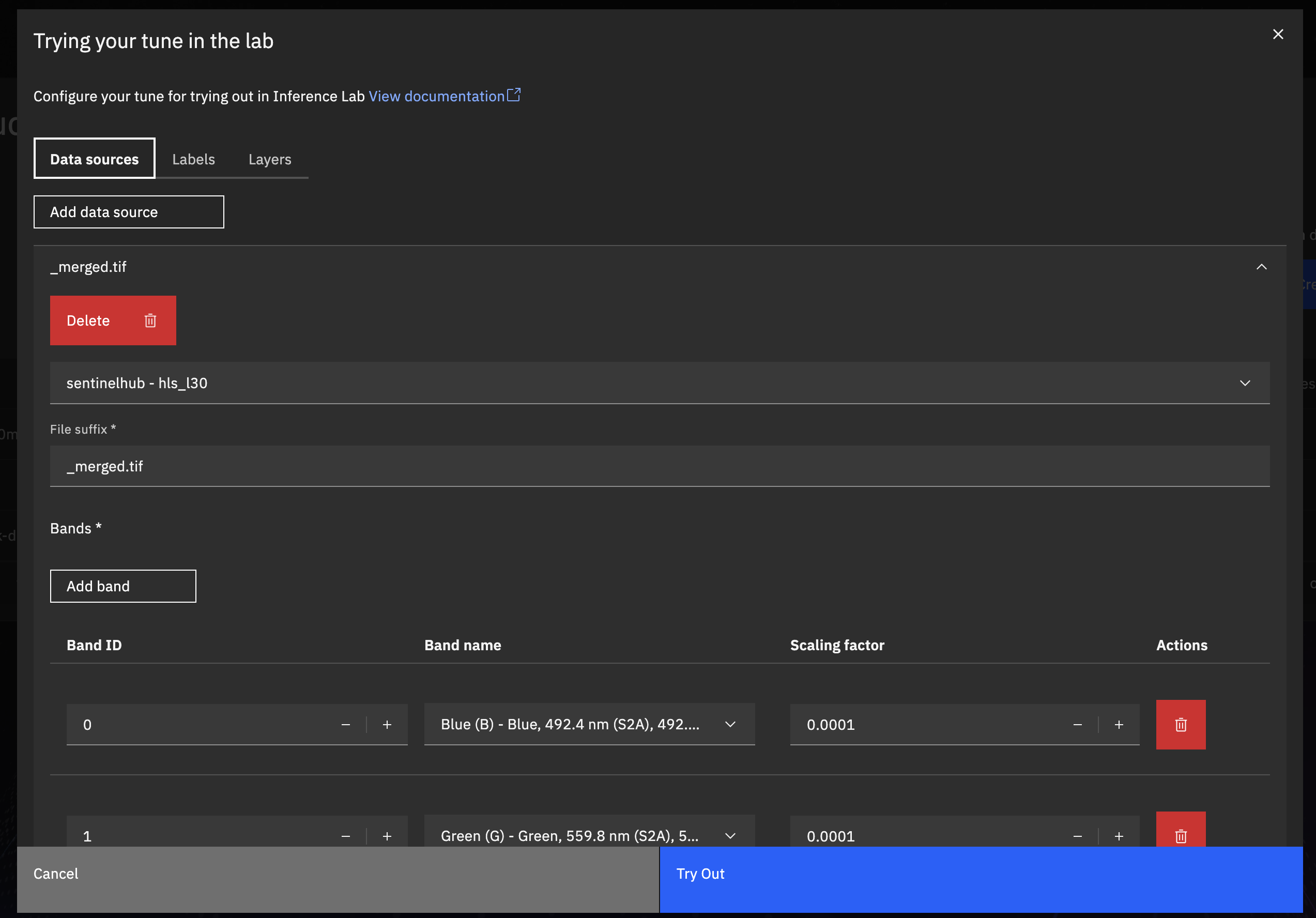
Task: Switch to the Labels tab
Action: [x=193, y=159]
